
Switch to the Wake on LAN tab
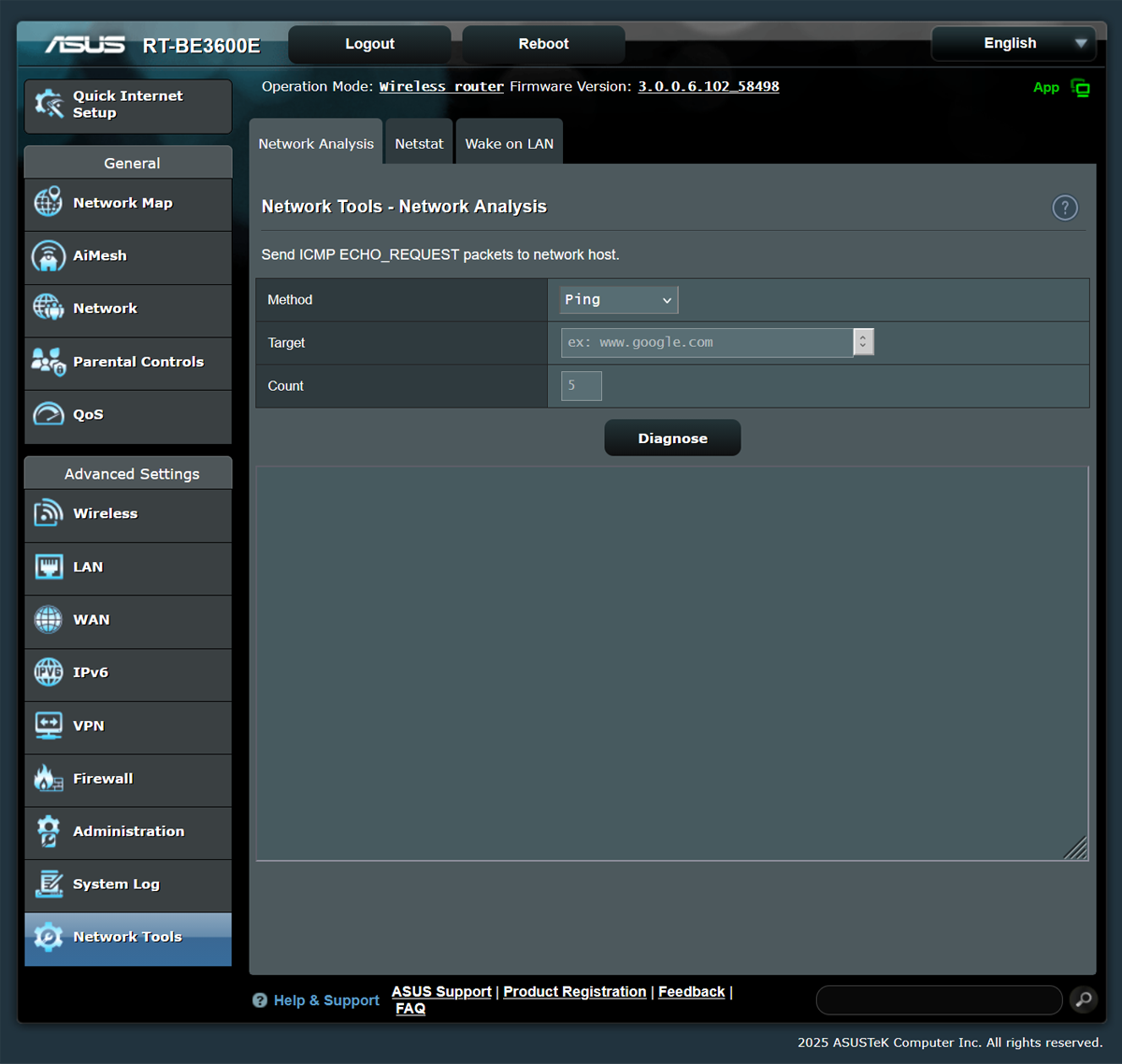(x=510, y=143)
